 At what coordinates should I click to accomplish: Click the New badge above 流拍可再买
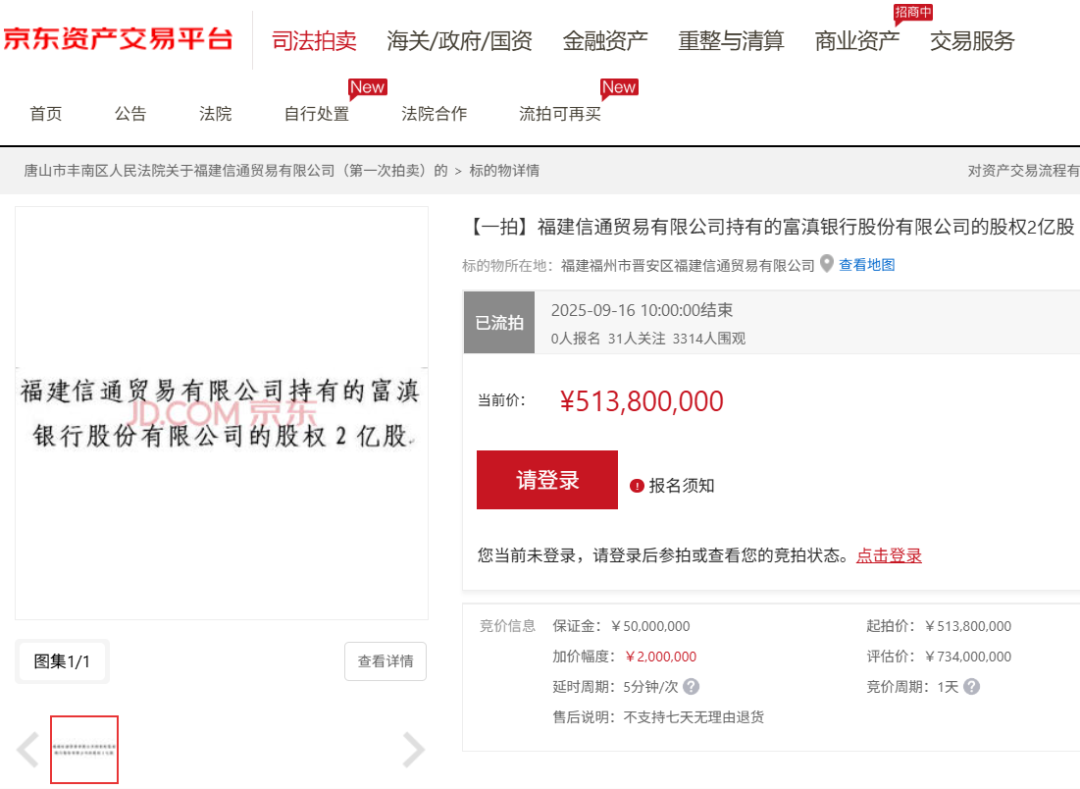[x=619, y=87]
